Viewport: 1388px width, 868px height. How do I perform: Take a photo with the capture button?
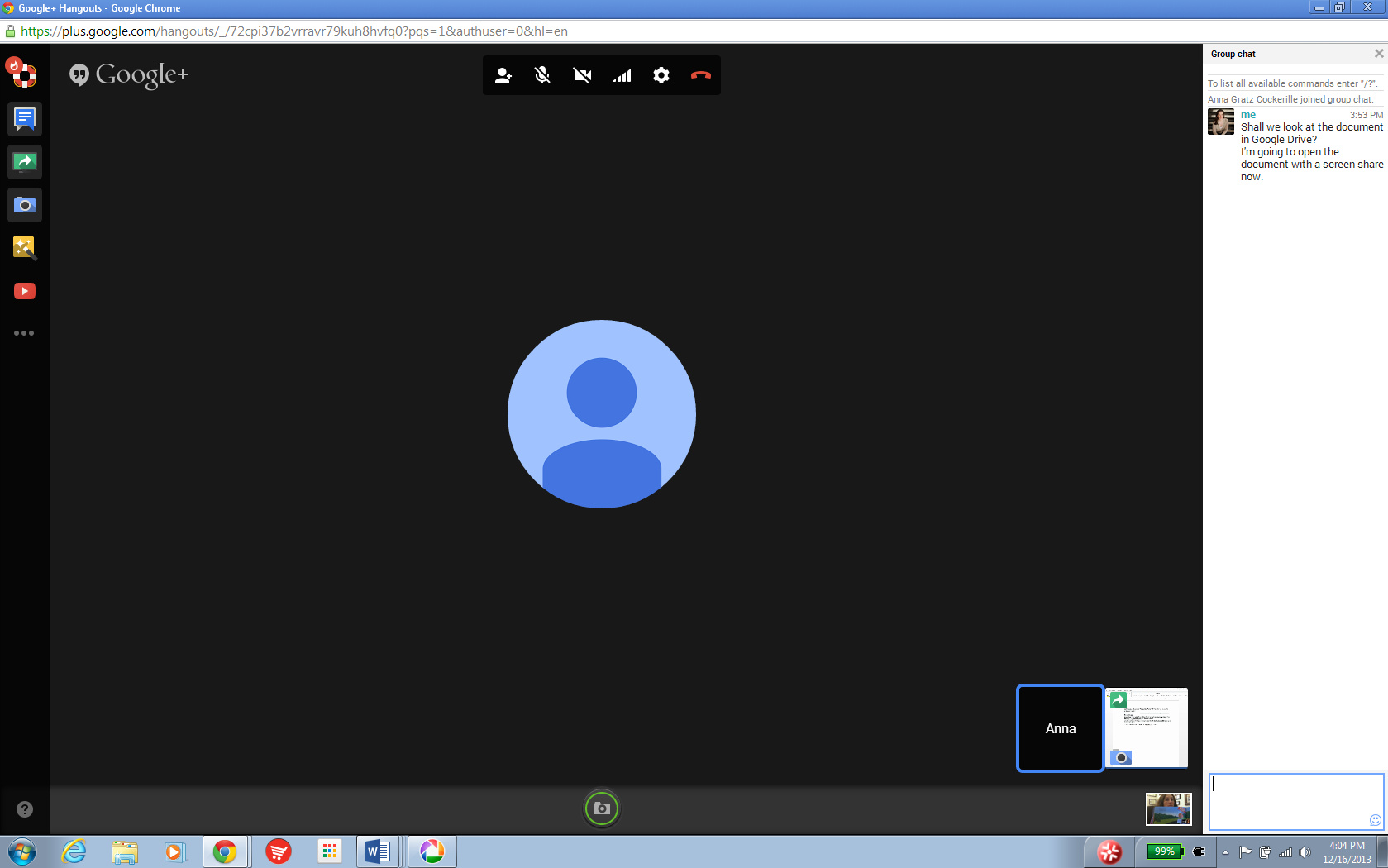tap(602, 808)
